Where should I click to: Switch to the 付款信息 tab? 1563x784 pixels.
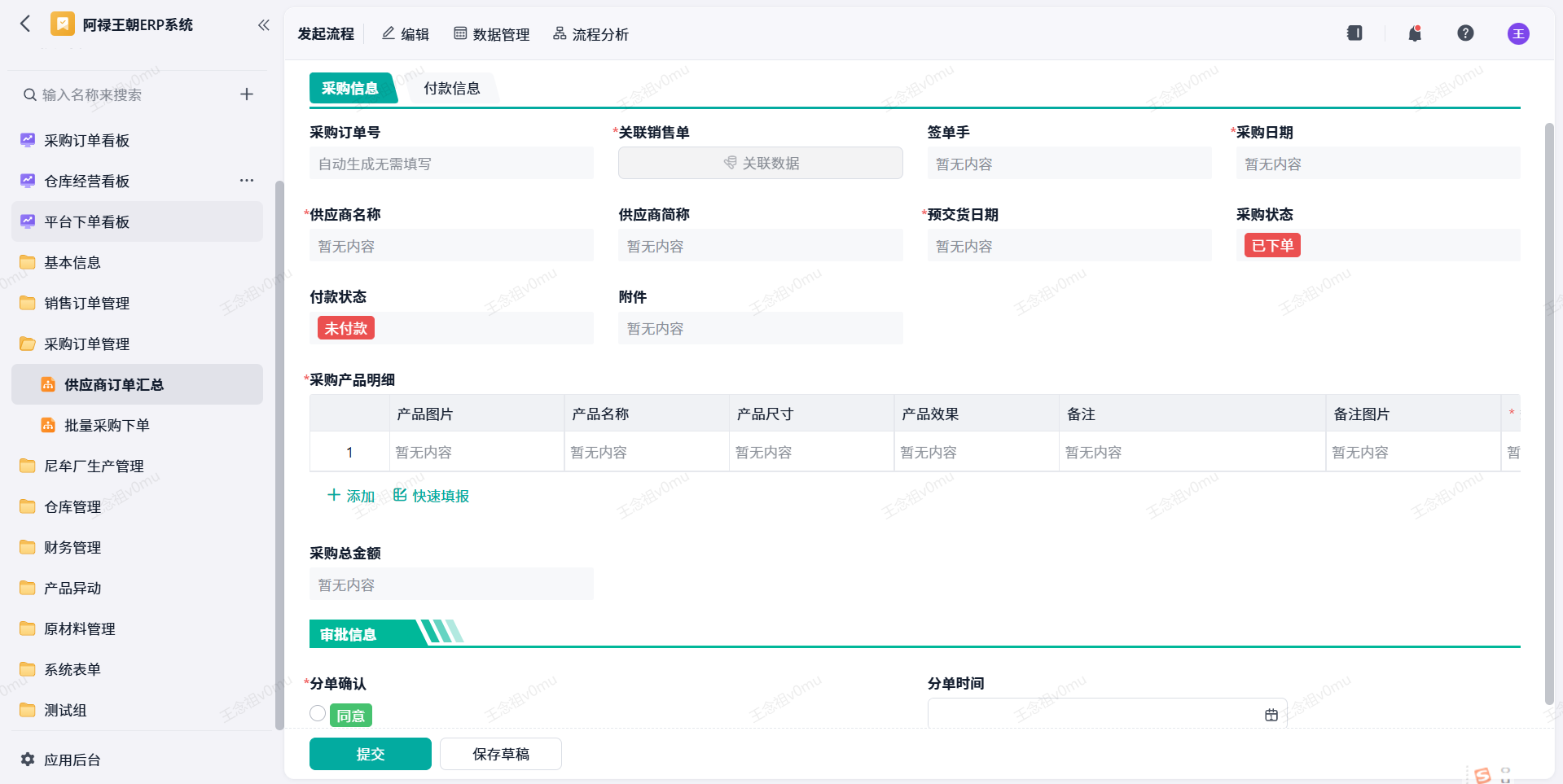pyautogui.click(x=452, y=88)
